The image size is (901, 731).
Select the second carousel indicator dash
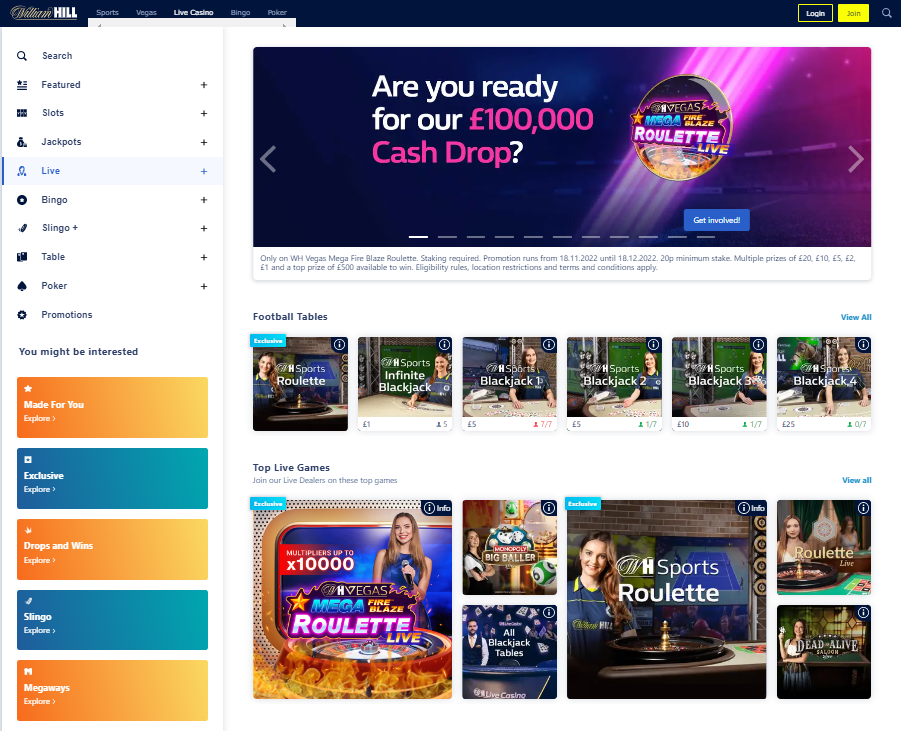pos(447,237)
